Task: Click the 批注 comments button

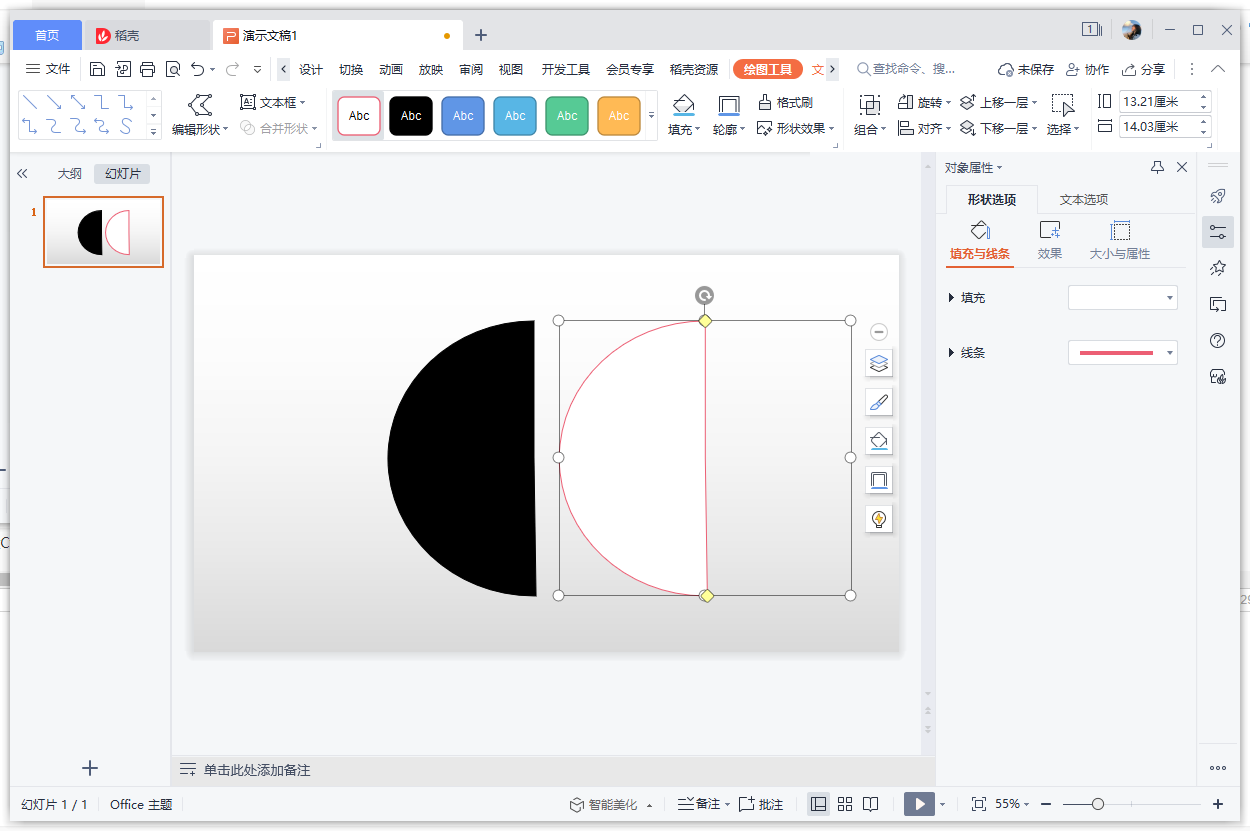Action: point(762,804)
